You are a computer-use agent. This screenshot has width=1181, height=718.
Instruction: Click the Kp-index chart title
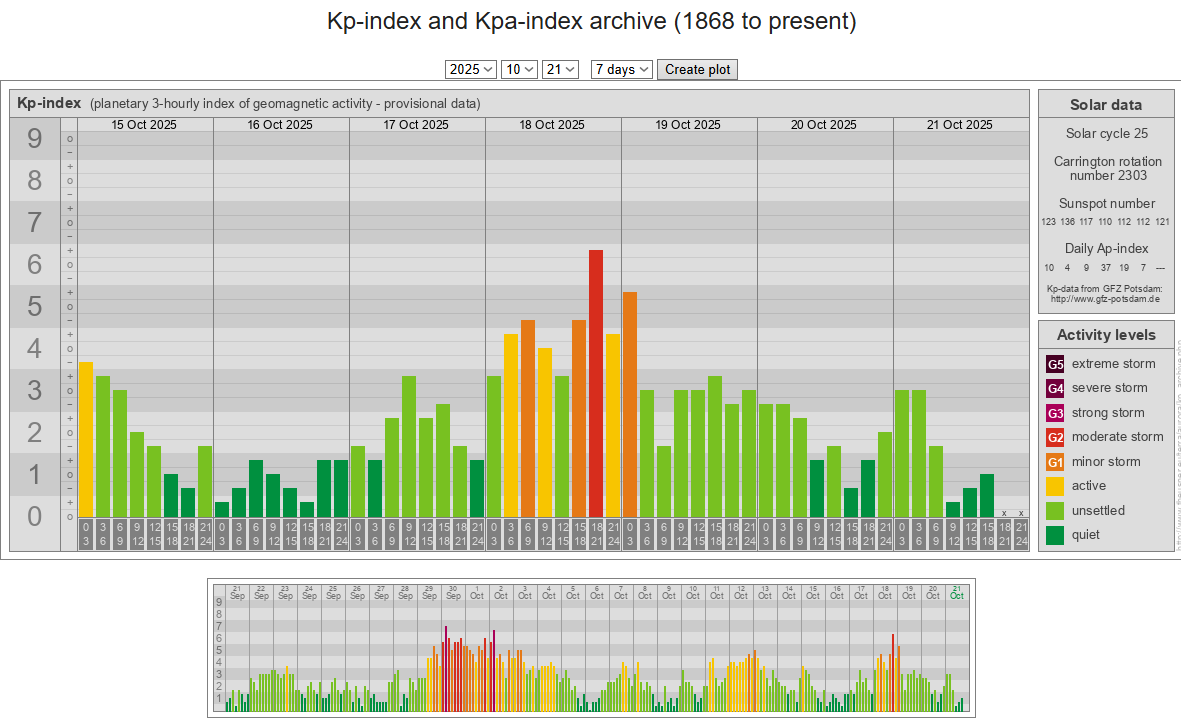coord(49,103)
